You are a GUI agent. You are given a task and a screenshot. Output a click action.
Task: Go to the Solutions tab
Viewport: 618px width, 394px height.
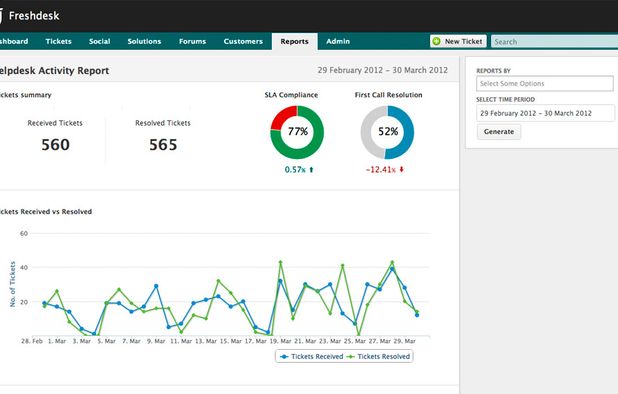[x=144, y=41]
